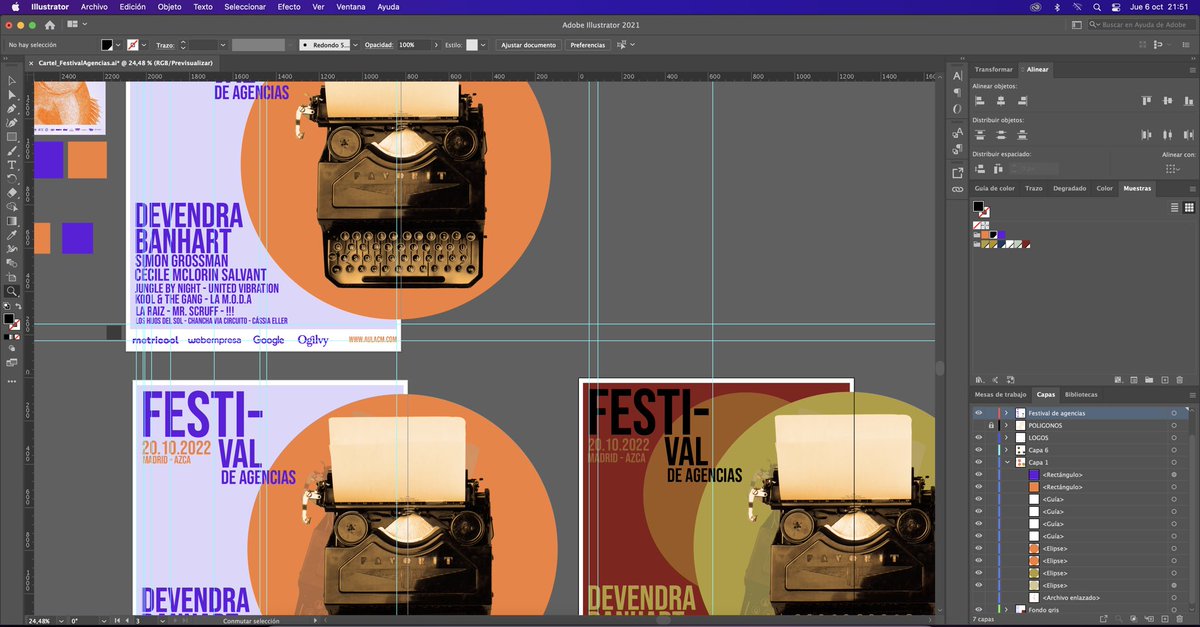Distribute objects by horizontal center

(1167, 134)
